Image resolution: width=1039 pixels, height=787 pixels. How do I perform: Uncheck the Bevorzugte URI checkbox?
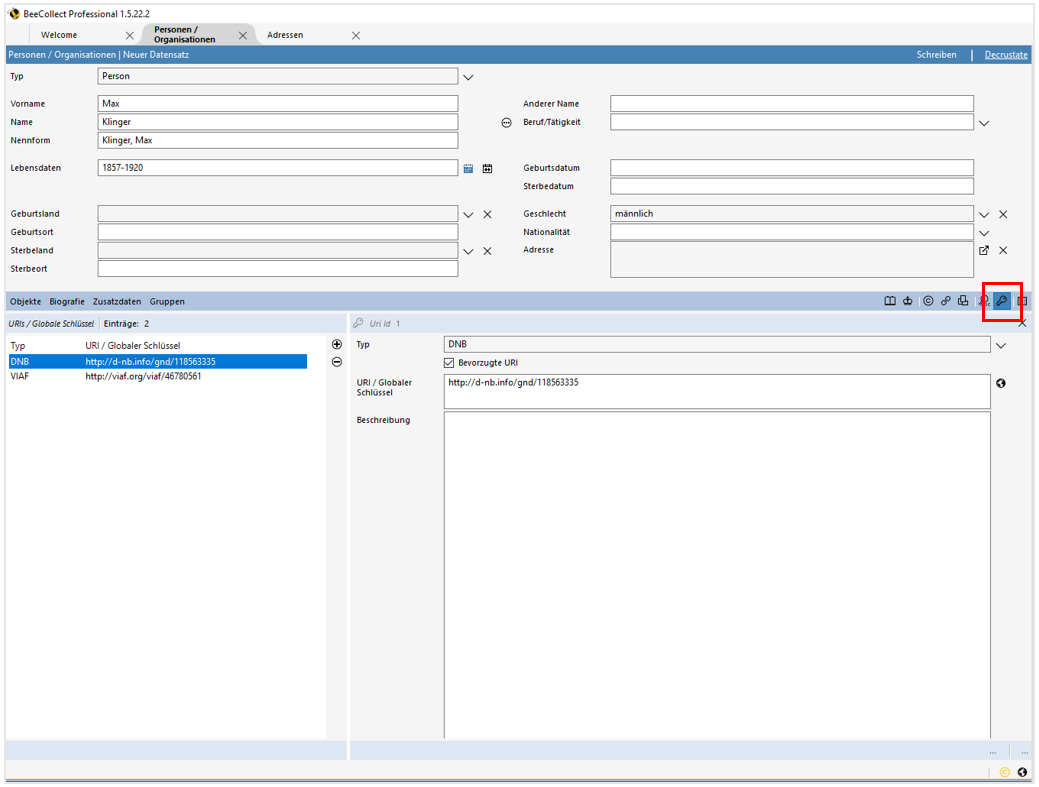pos(449,363)
